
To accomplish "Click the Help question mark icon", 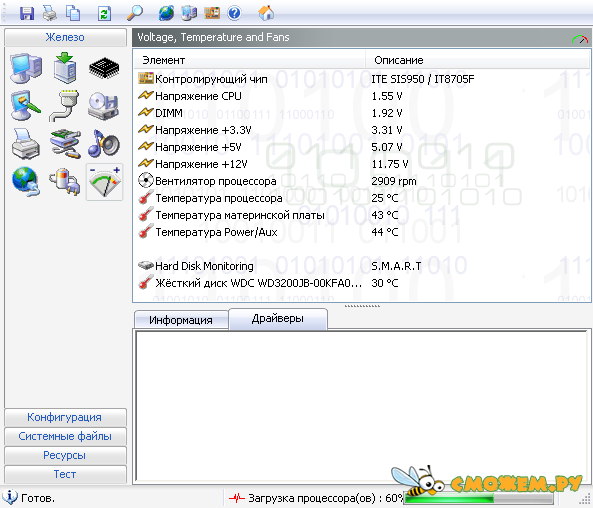I will click(x=234, y=14).
